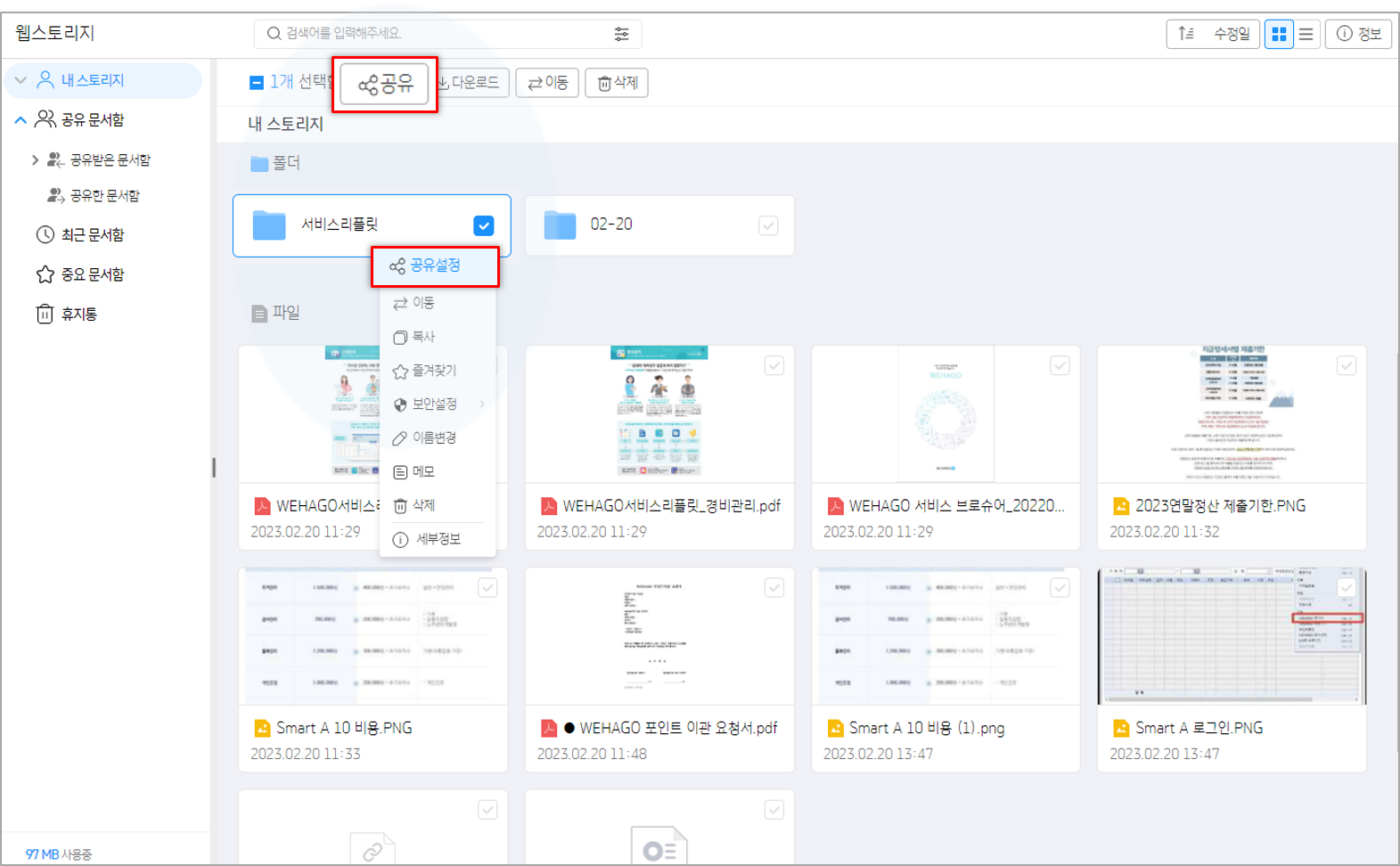Click the 97 MB 사용중 storage usage
The height and width of the screenshot is (866, 1400).
click(59, 854)
